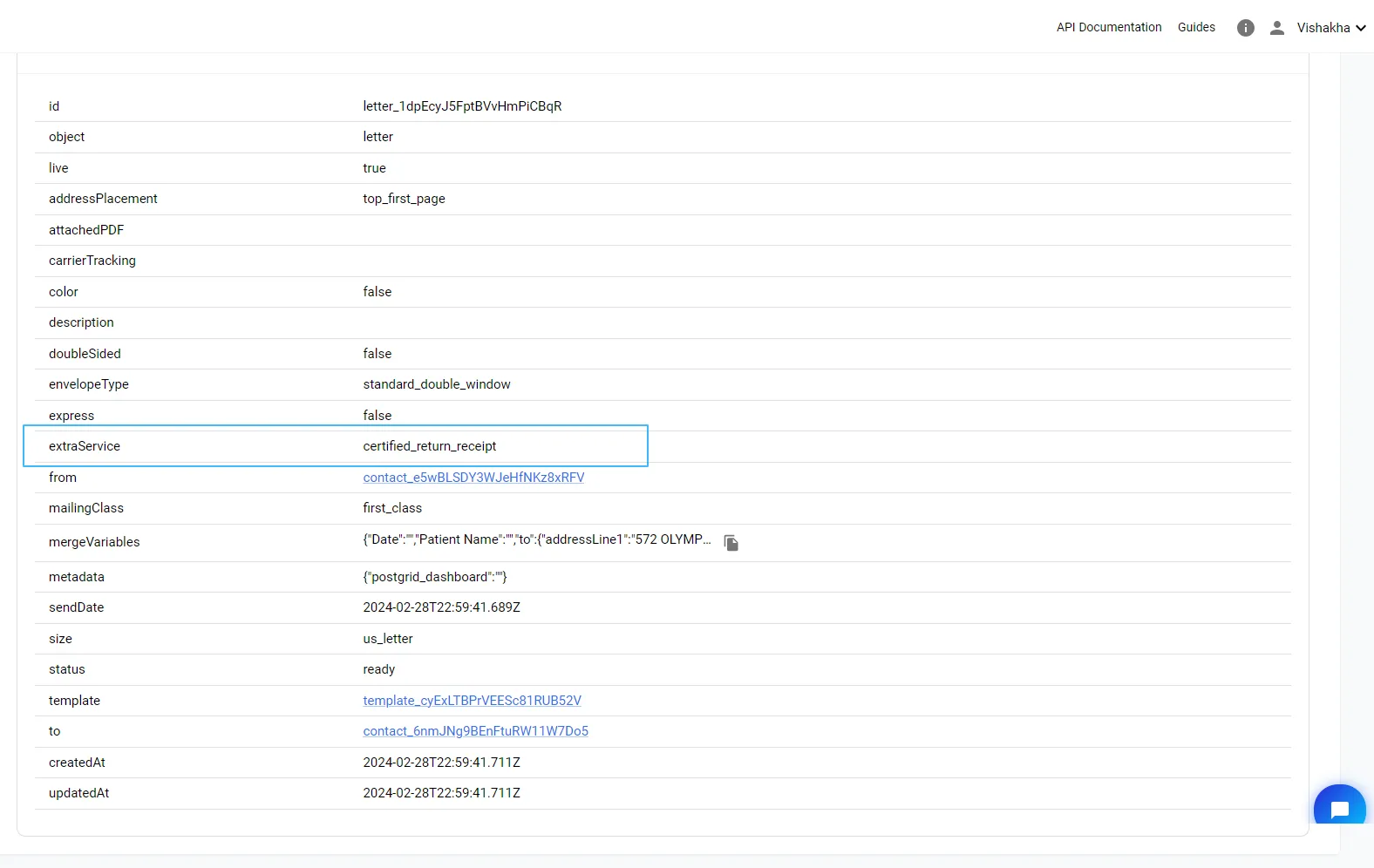Click the doubleSided false value
The image size is (1374, 868).
pos(378,354)
